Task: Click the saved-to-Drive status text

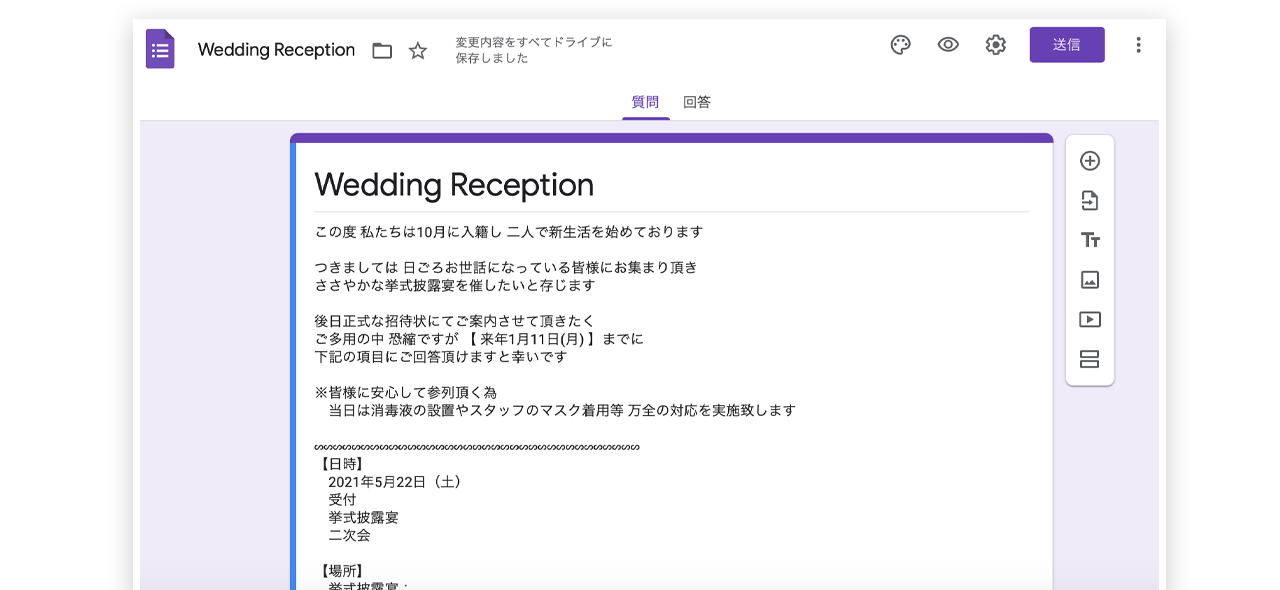Action: (x=533, y=50)
